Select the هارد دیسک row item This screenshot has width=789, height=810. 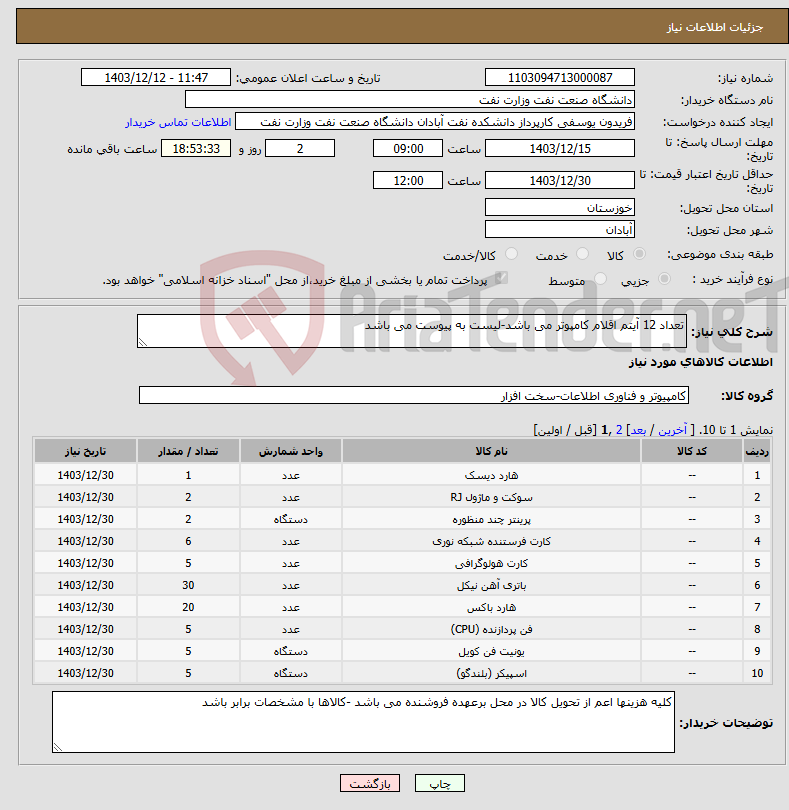click(491, 475)
